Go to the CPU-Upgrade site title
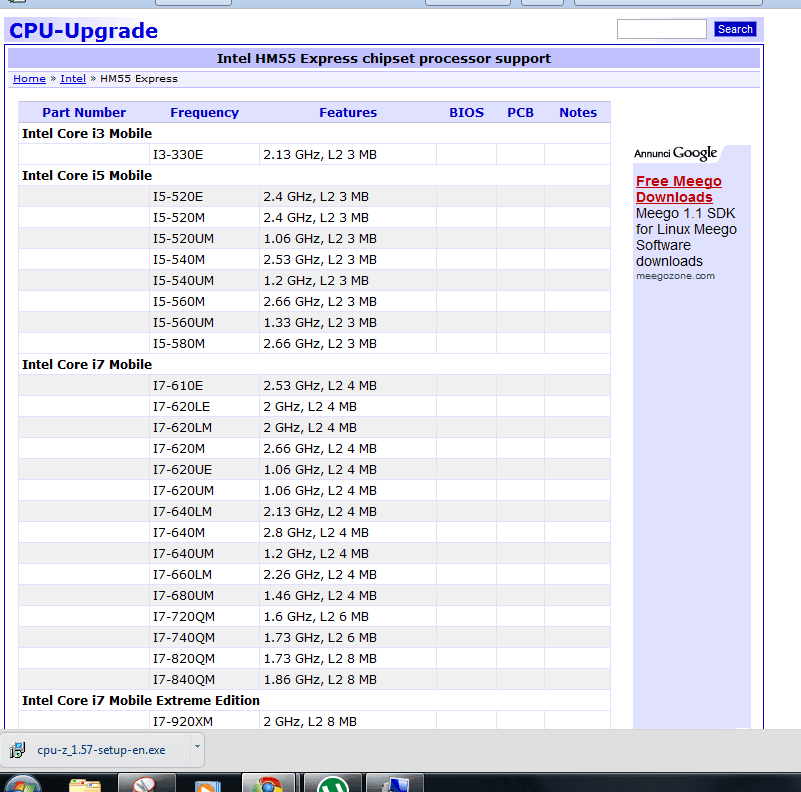Viewport: 801px width, 792px height. pos(84,31)
